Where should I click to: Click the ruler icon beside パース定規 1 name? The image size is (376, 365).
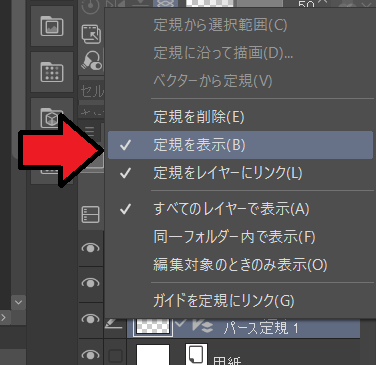pyautogui.click(x=202, y=326)
